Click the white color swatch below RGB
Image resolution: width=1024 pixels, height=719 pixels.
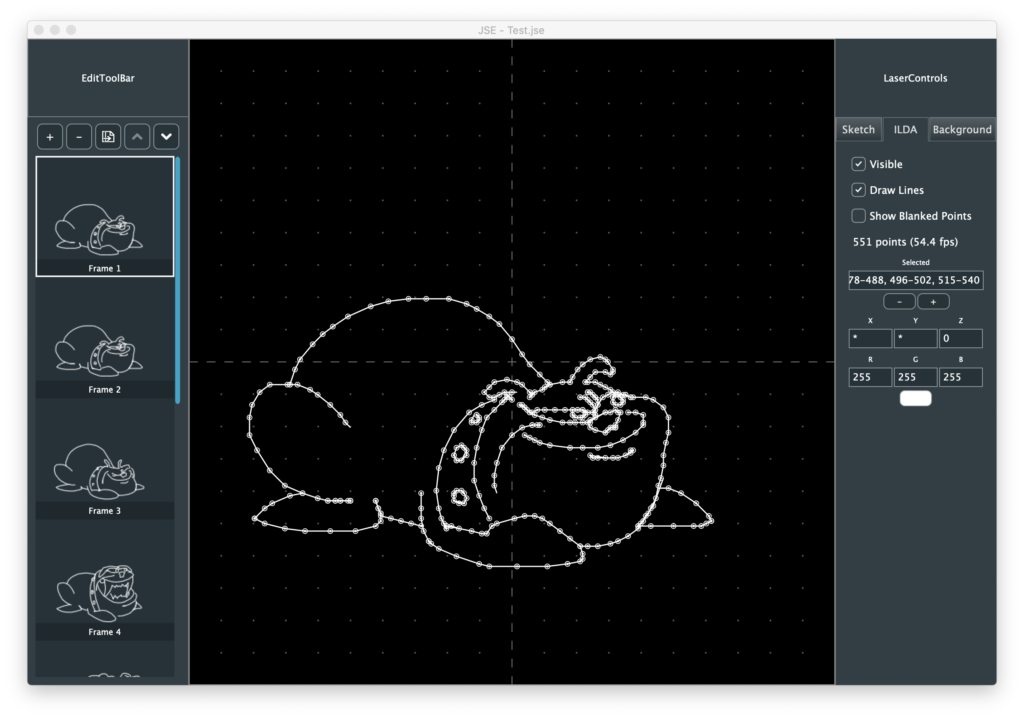click(915, 398)
